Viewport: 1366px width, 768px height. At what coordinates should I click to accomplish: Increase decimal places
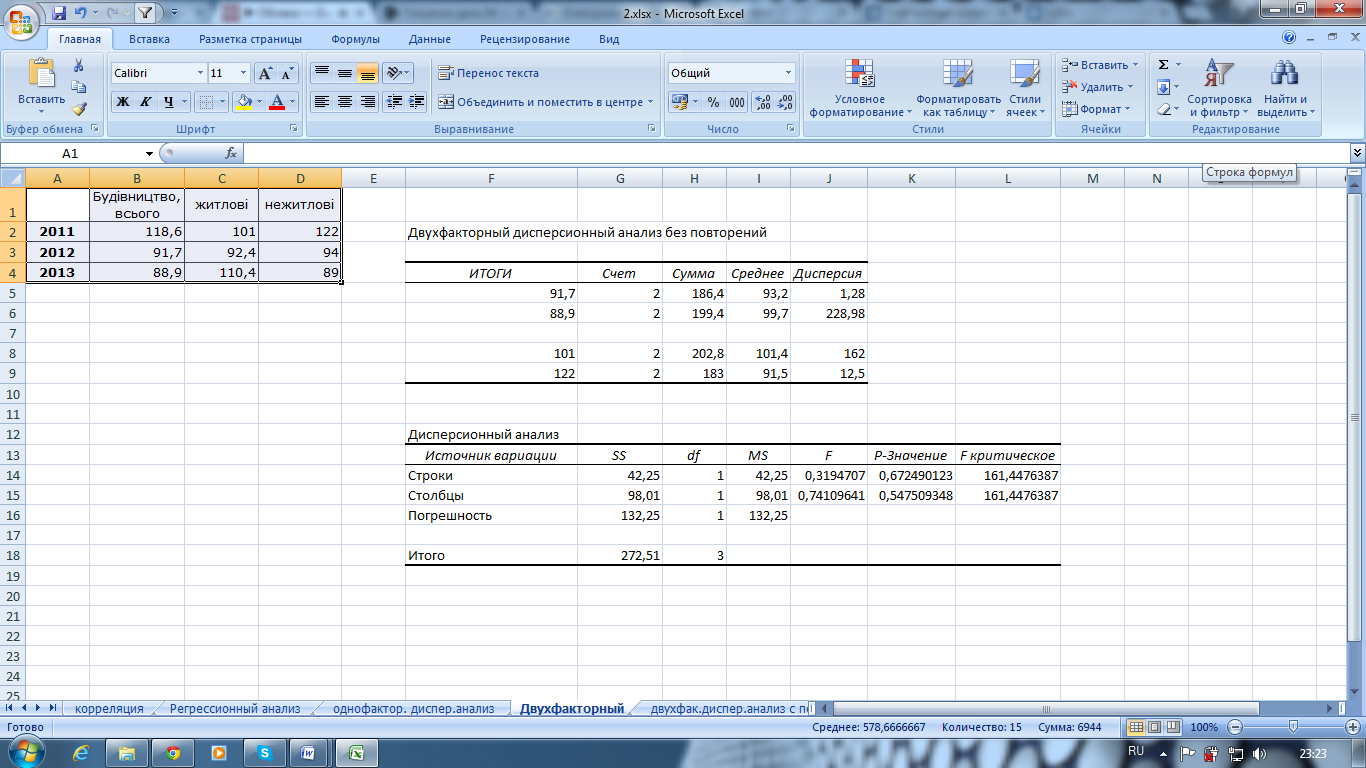click(762, 102)
